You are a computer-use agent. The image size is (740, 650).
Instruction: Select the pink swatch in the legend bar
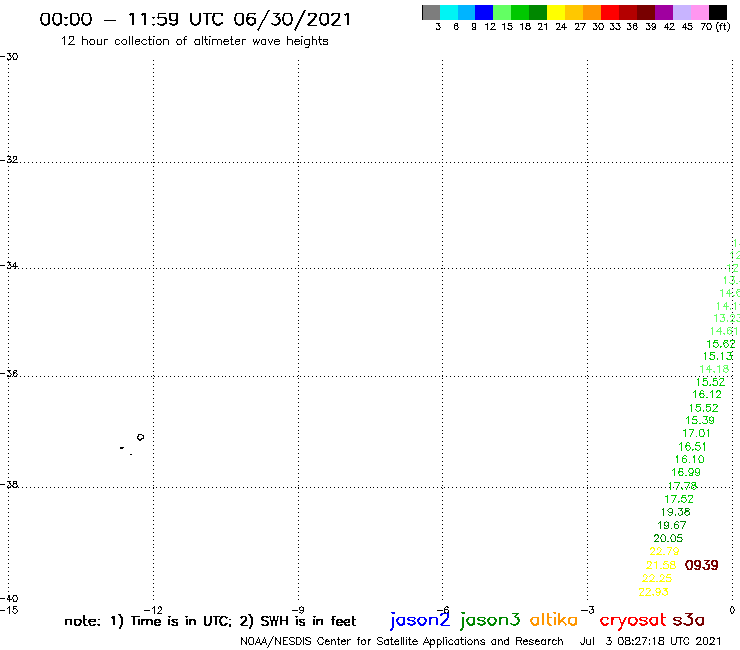(700, 12)
